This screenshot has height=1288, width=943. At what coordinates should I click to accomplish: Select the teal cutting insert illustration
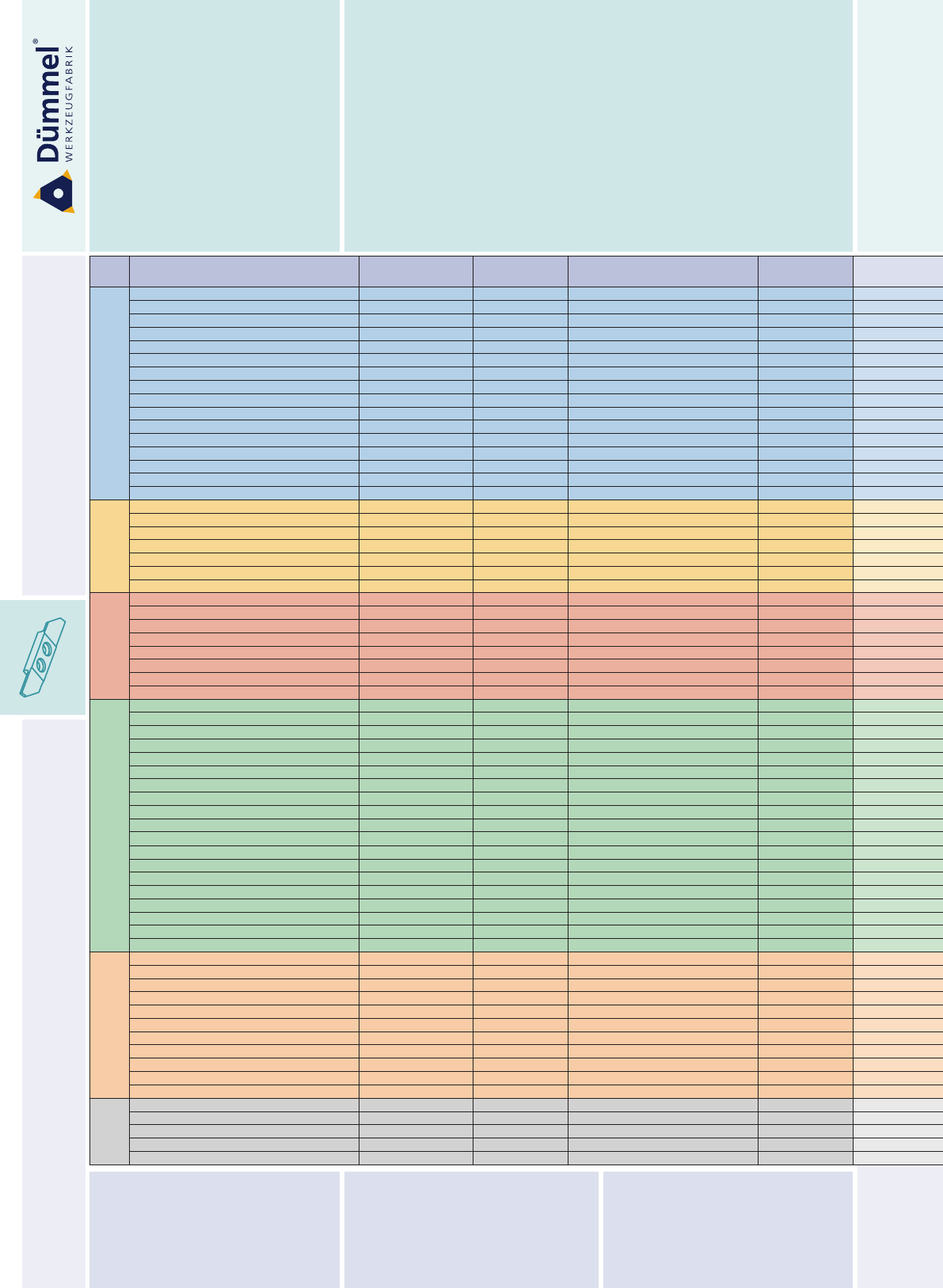click(x=43, y=657)
